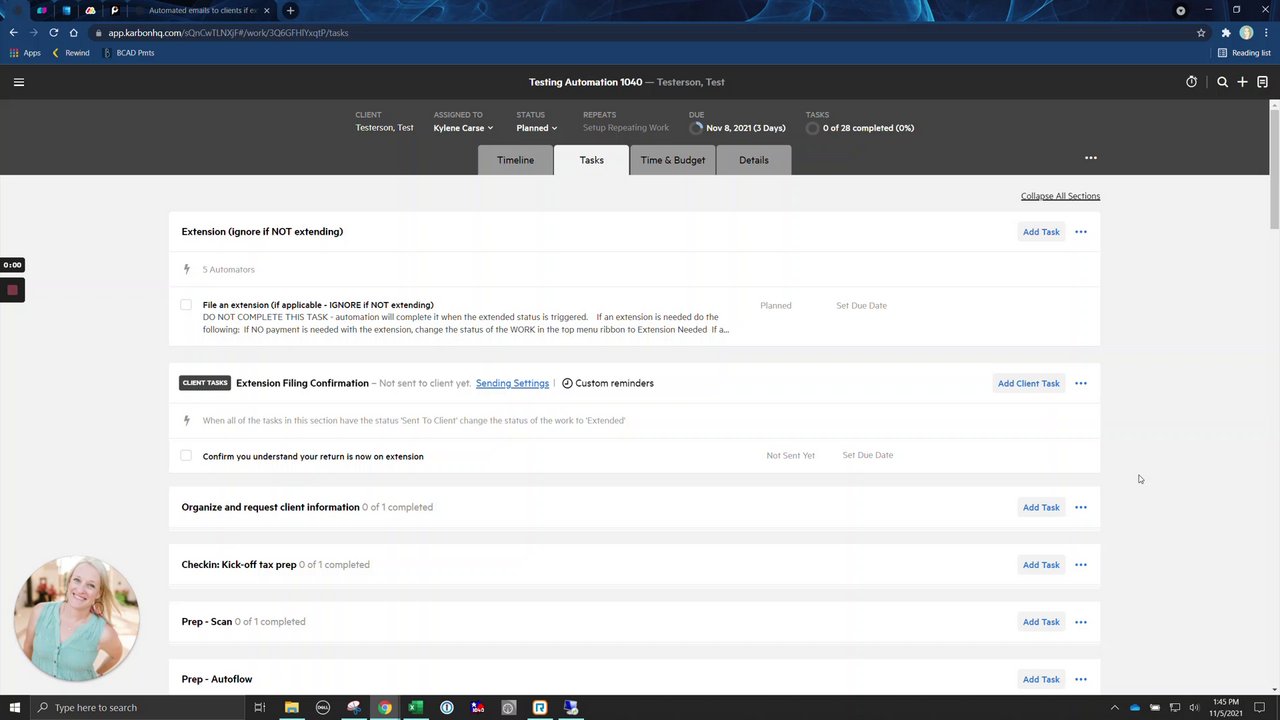The image size is (1280, 720).
Task: Open the Dell app in the taskbar
Action: pyautogui.click(x=322, y=708)
